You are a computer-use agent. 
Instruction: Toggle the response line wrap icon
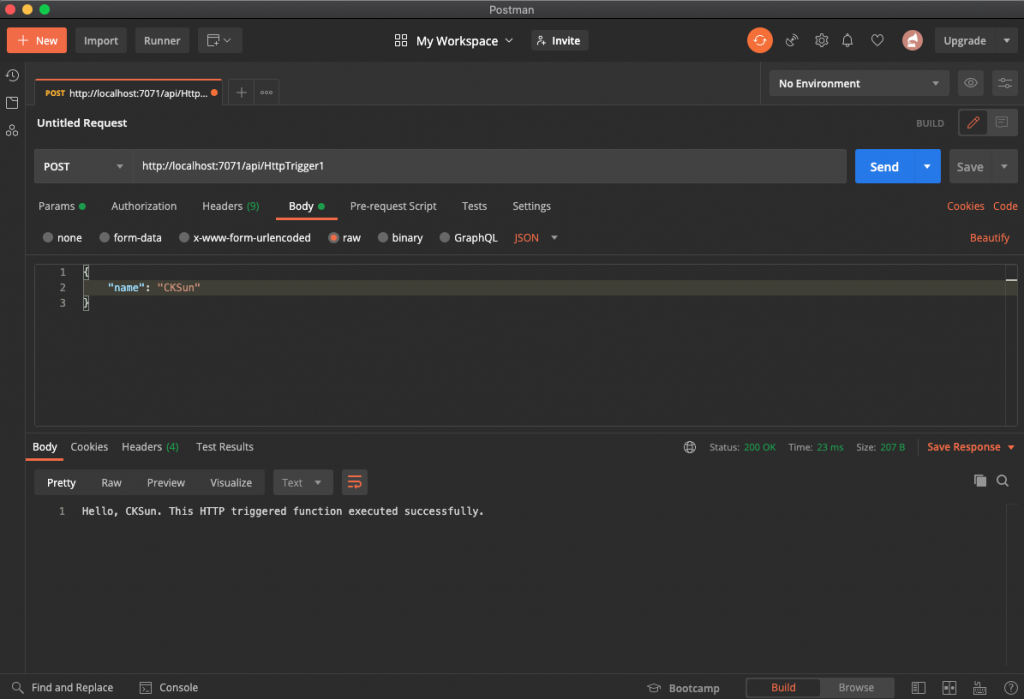[x=355, y=483]
